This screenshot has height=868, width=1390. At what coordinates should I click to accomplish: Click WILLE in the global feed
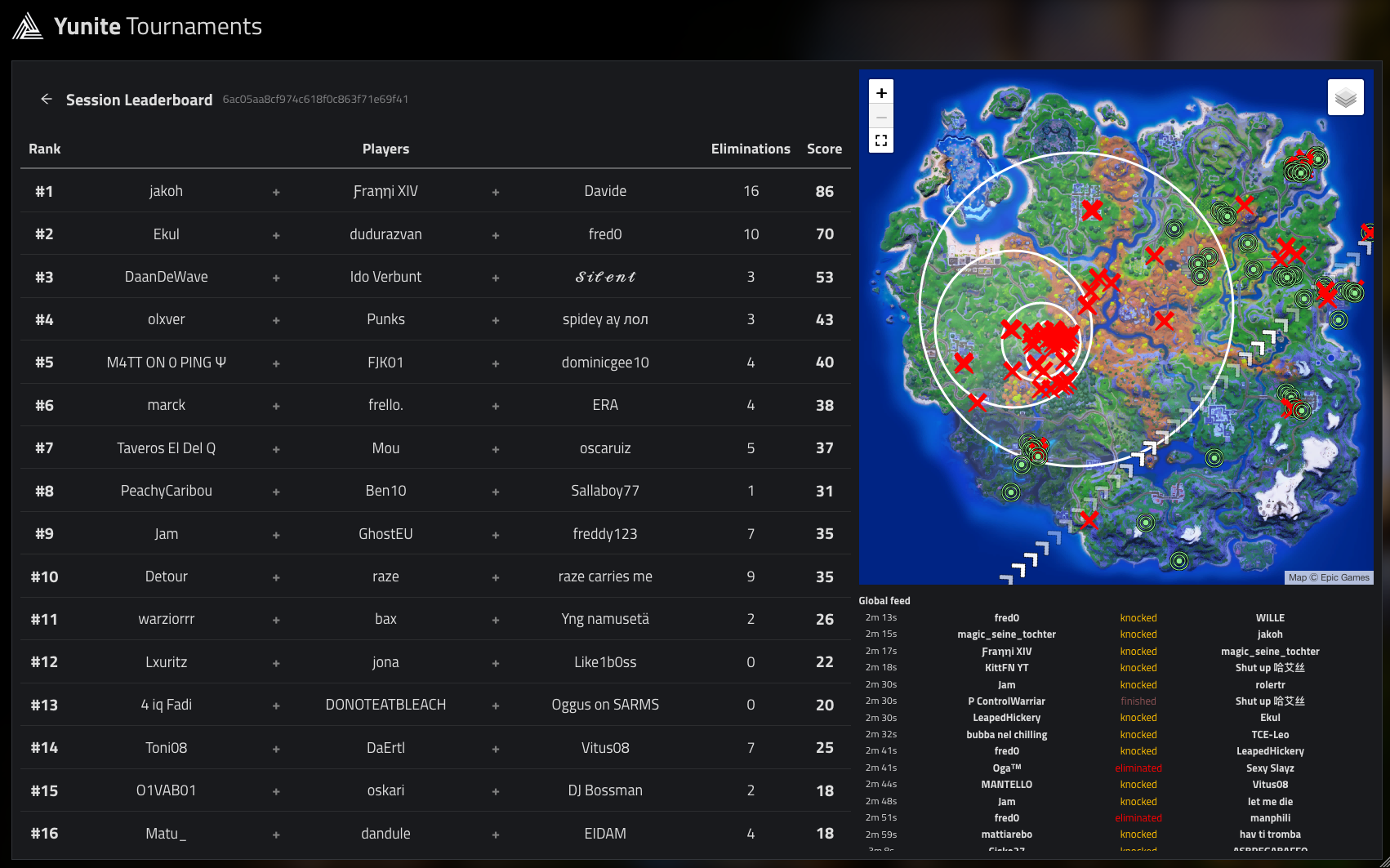pyautogui.click(x=1270, y=618)
